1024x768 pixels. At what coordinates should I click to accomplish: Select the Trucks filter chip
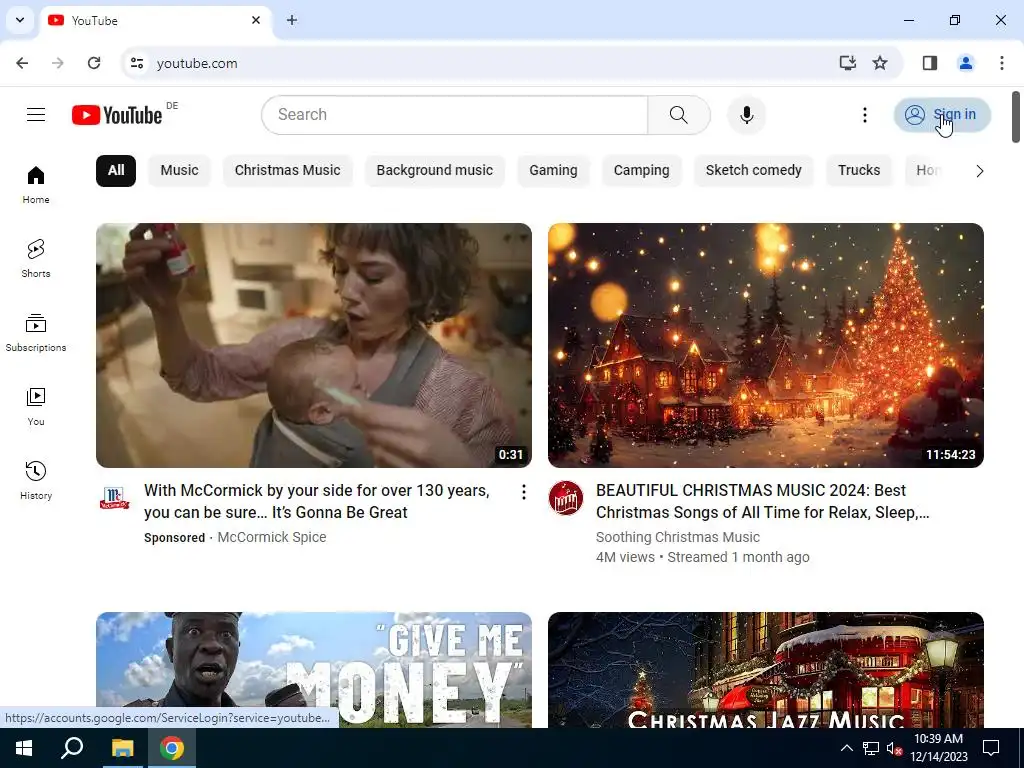[x=859, y=170]
